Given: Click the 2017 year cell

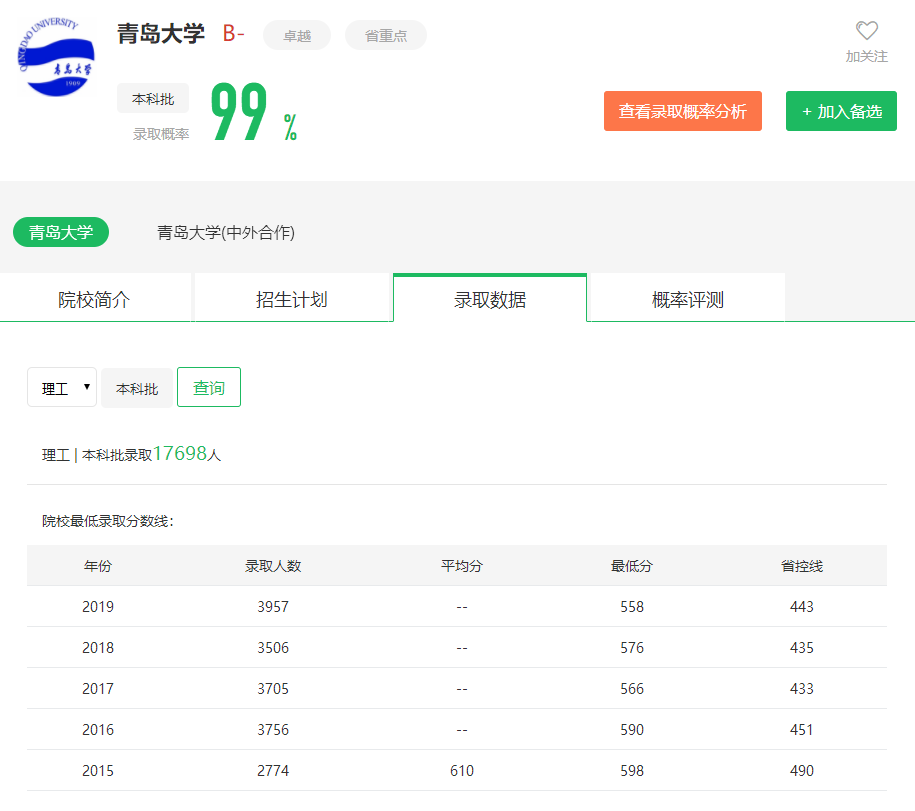Looking at the screenshot, I should (98, 688).
